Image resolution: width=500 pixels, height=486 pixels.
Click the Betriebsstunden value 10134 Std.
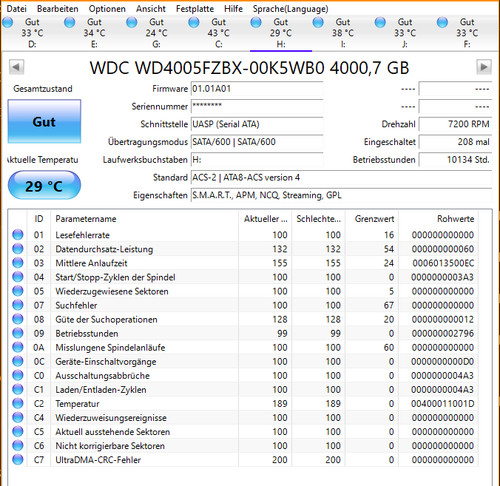click(x=455, y=160)
